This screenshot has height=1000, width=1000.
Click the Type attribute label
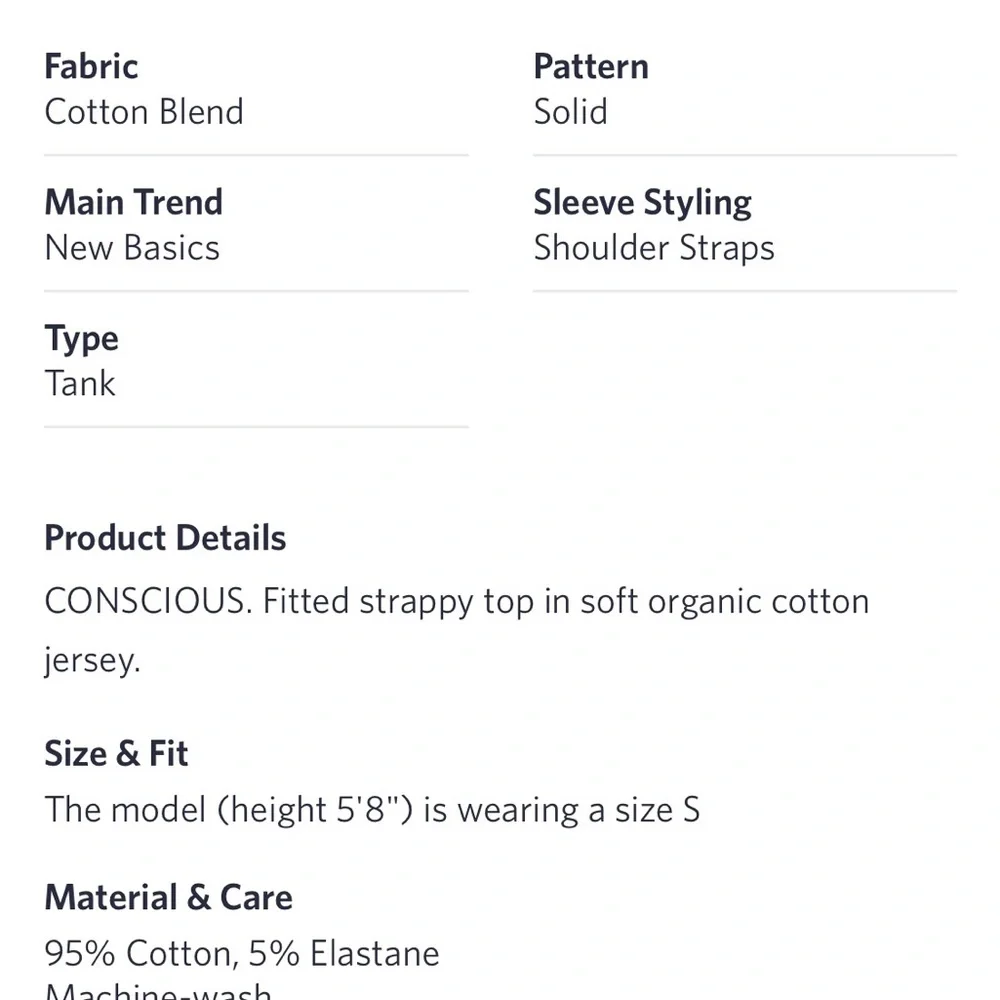point(81,339)
